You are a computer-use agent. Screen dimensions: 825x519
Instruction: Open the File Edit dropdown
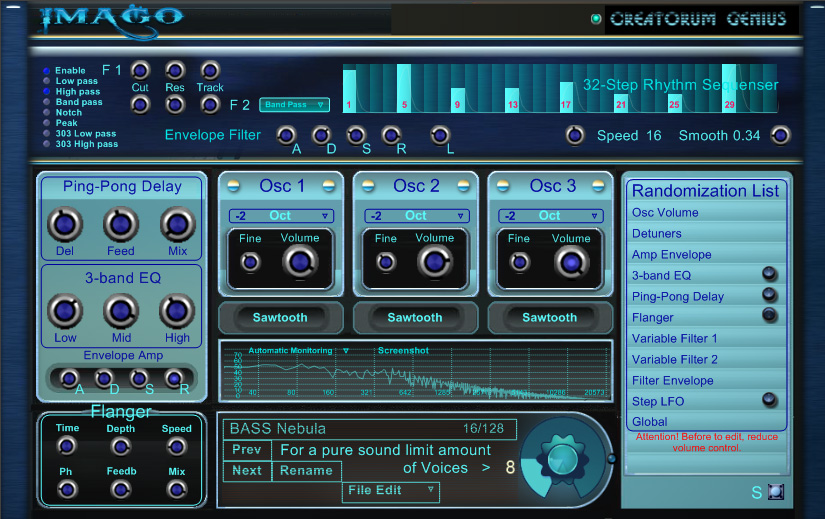tap(391, 491)
